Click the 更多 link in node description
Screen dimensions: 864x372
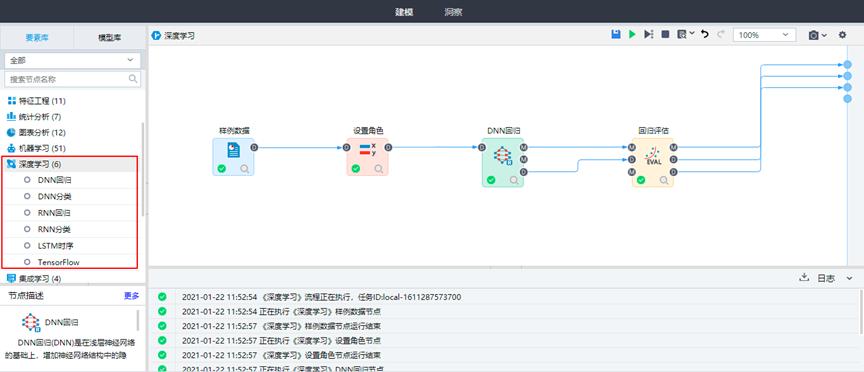tap(131, 296)
